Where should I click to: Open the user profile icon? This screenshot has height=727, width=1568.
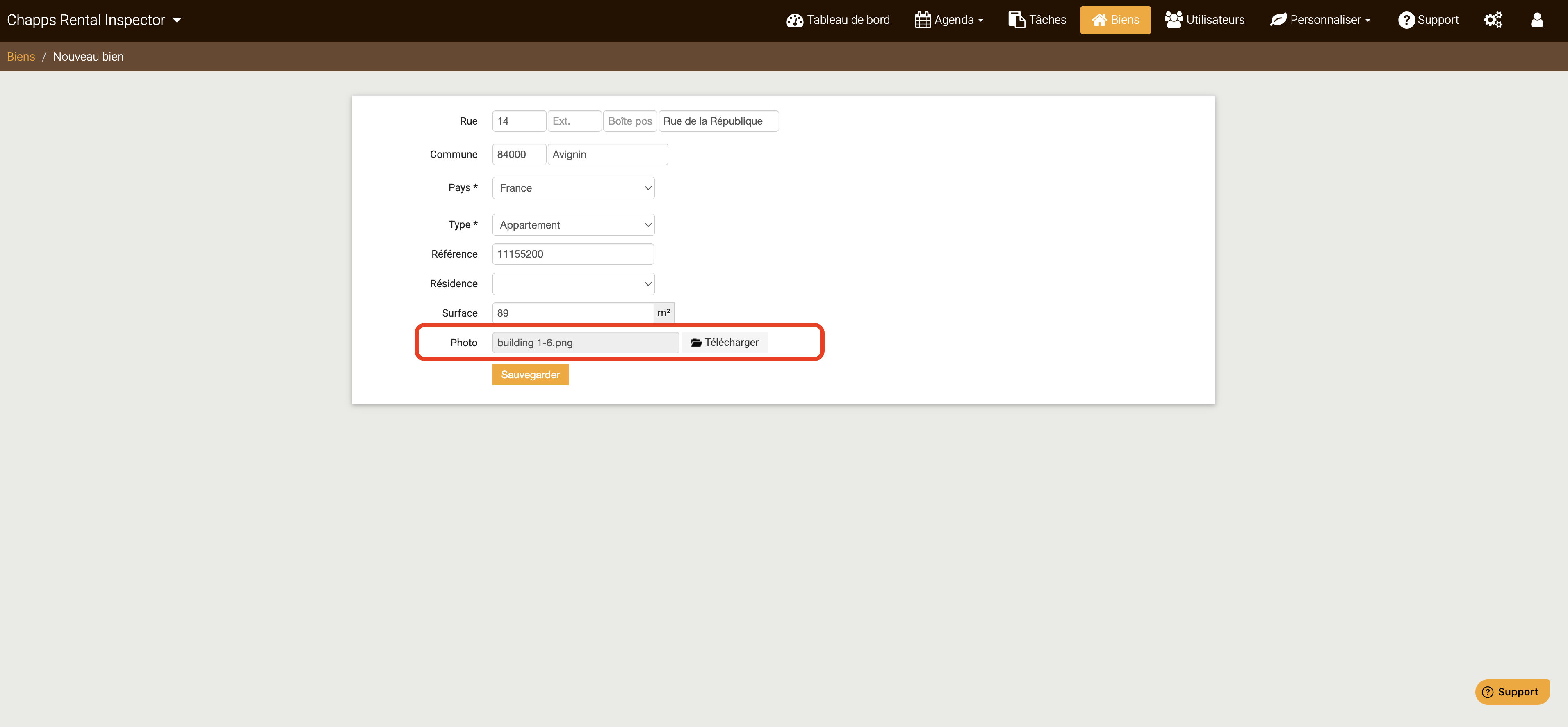(1537, 20)
